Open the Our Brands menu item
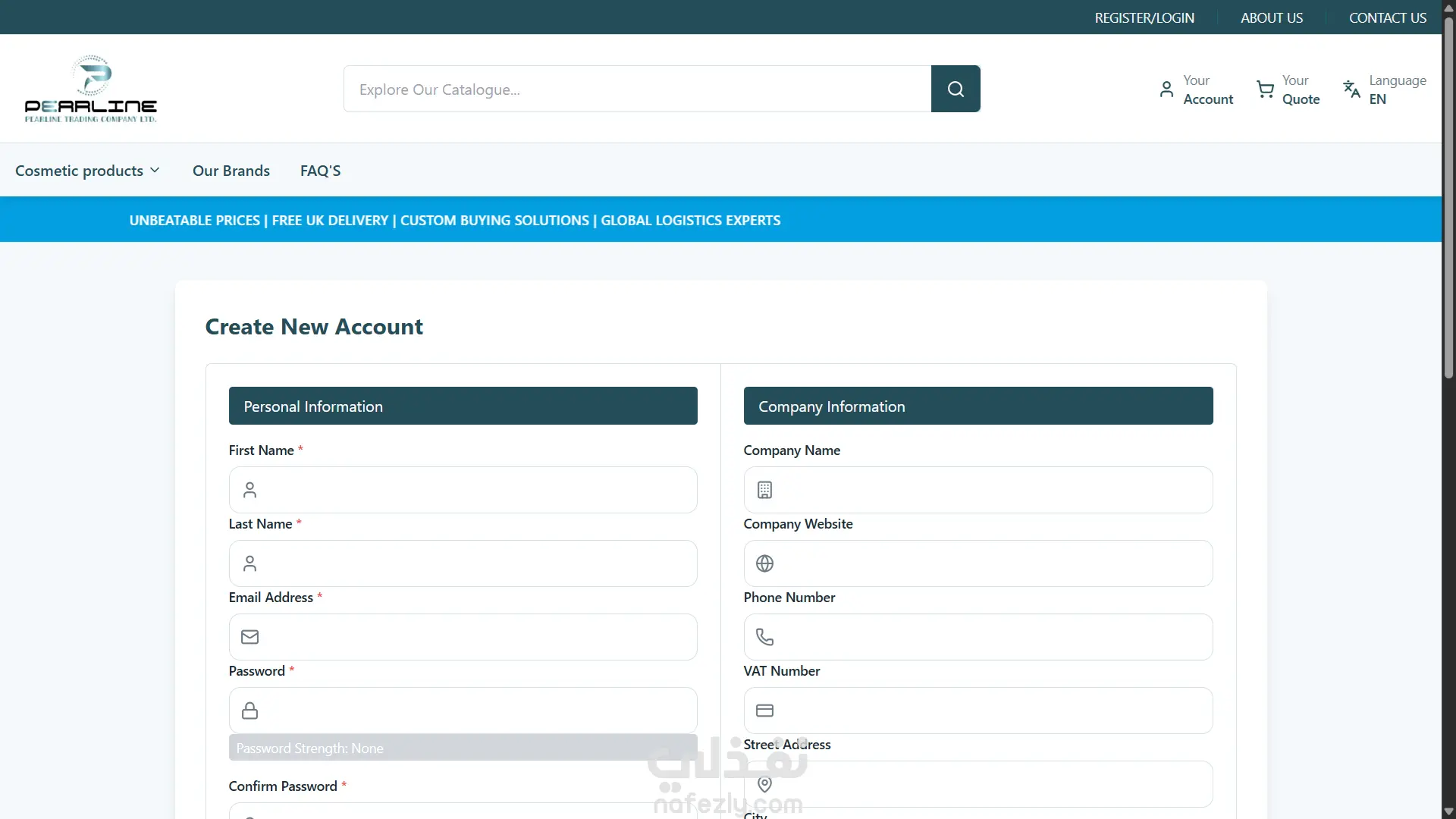 click(231, 171)
